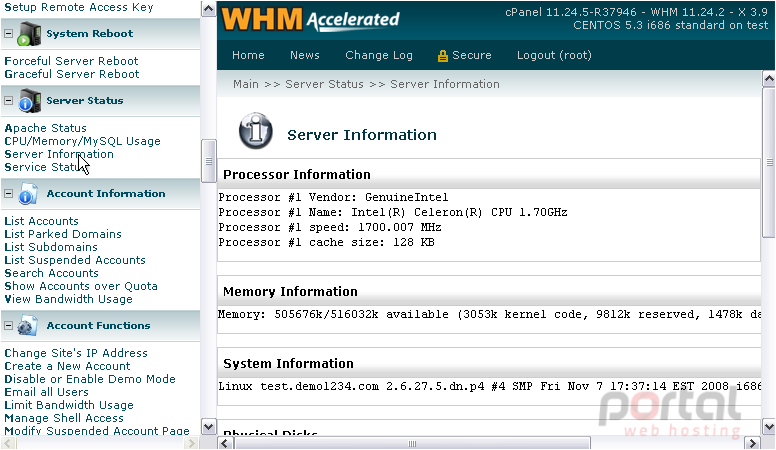Image resolution: width=776 pixels, height=450 pixels.
Task: Click main panel scroll down arrow
Action: tap(769, 427)
